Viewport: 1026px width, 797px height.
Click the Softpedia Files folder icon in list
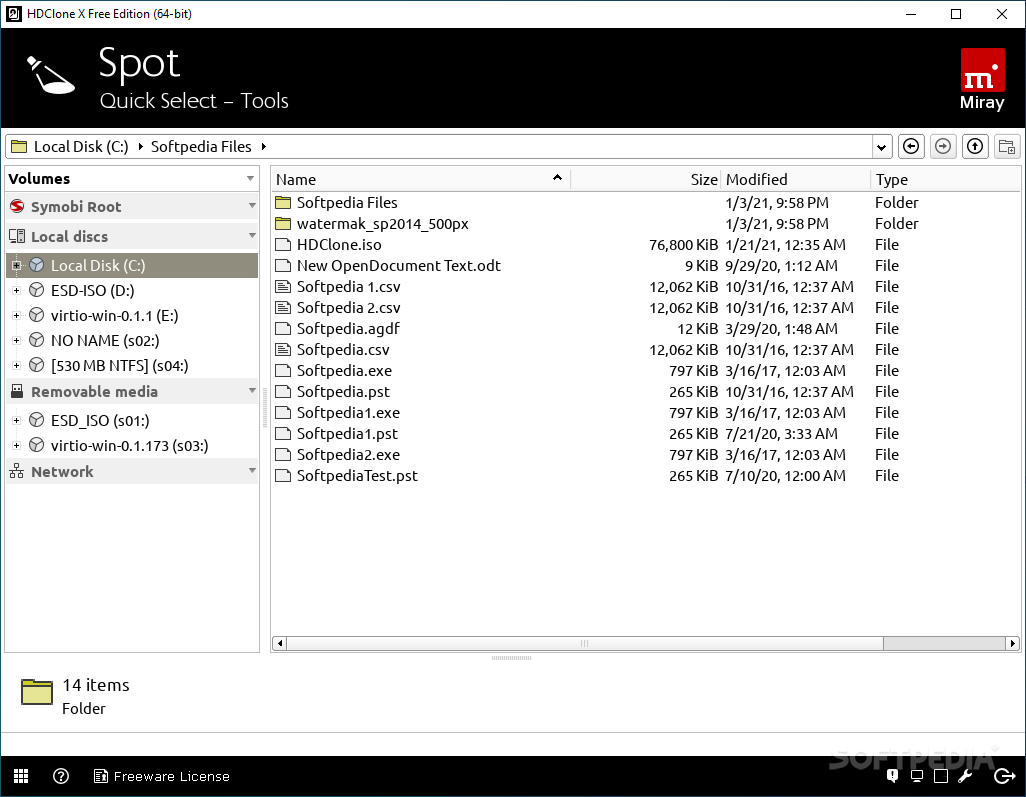[x=283, y=202]
